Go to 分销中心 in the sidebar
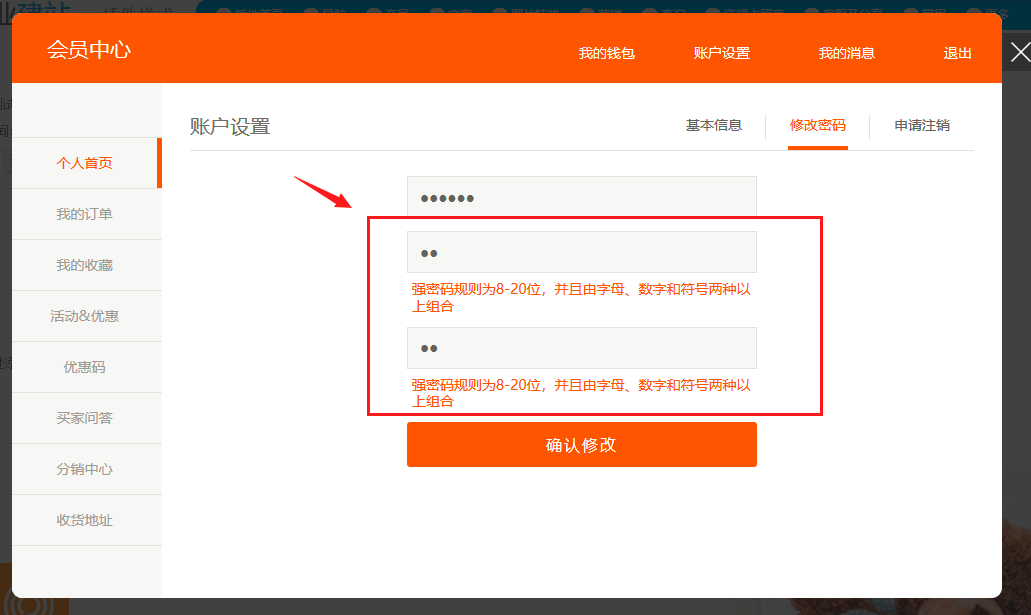The width and height of the screenshot is (1031, 615). [x=85, y=469]
